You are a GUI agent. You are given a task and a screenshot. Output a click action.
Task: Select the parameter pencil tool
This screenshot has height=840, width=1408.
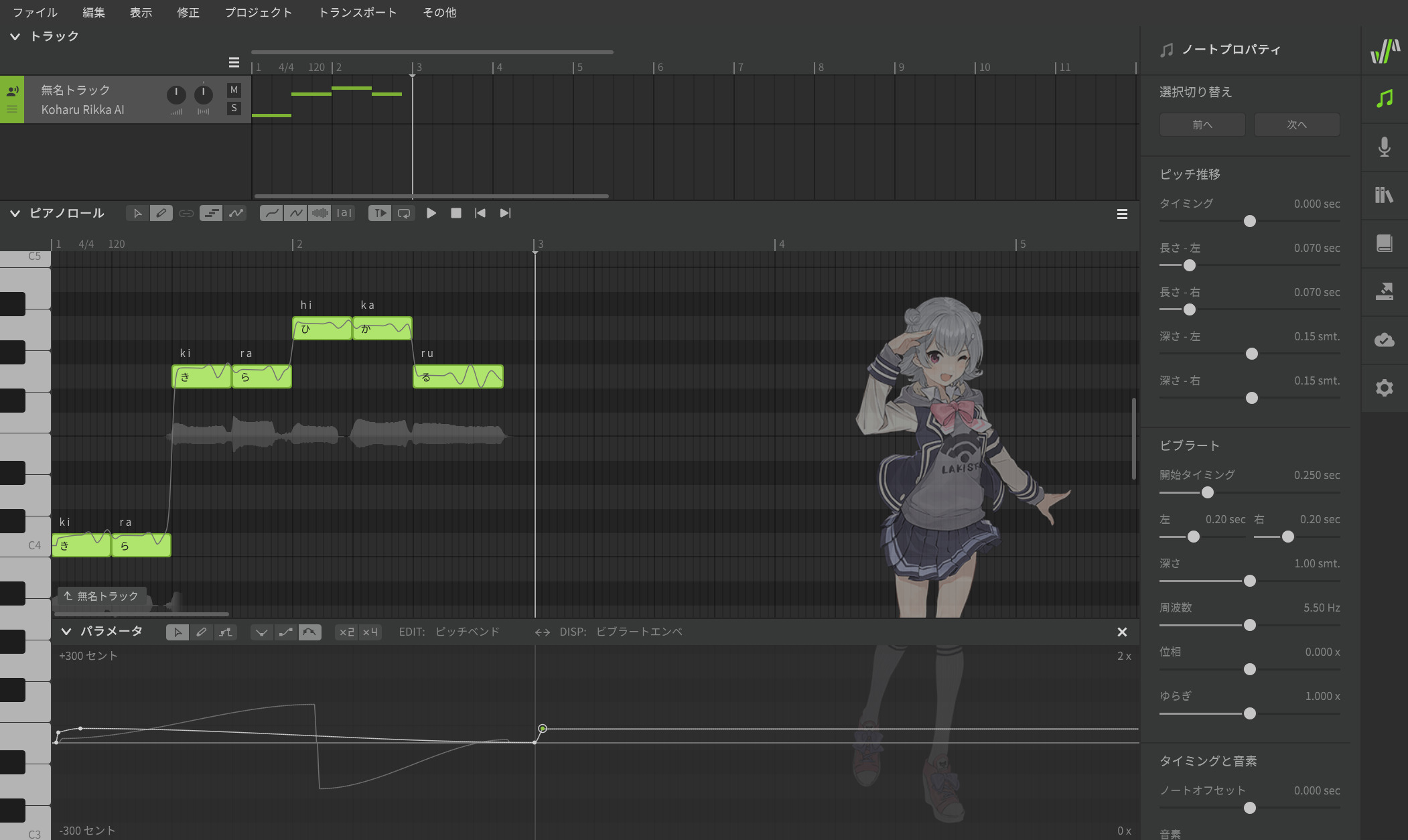[x=202, y=632]
